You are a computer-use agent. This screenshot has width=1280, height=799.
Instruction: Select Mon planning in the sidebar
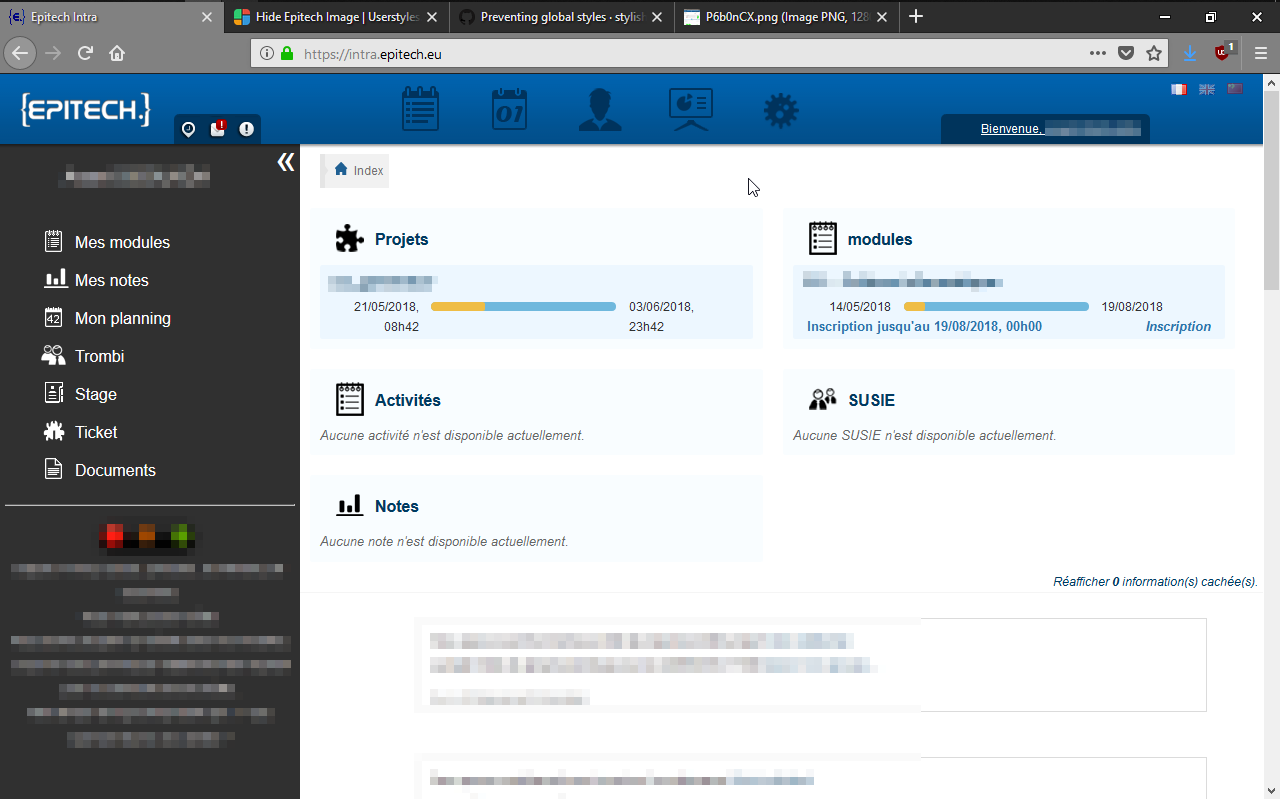click(x=122, y=319)
